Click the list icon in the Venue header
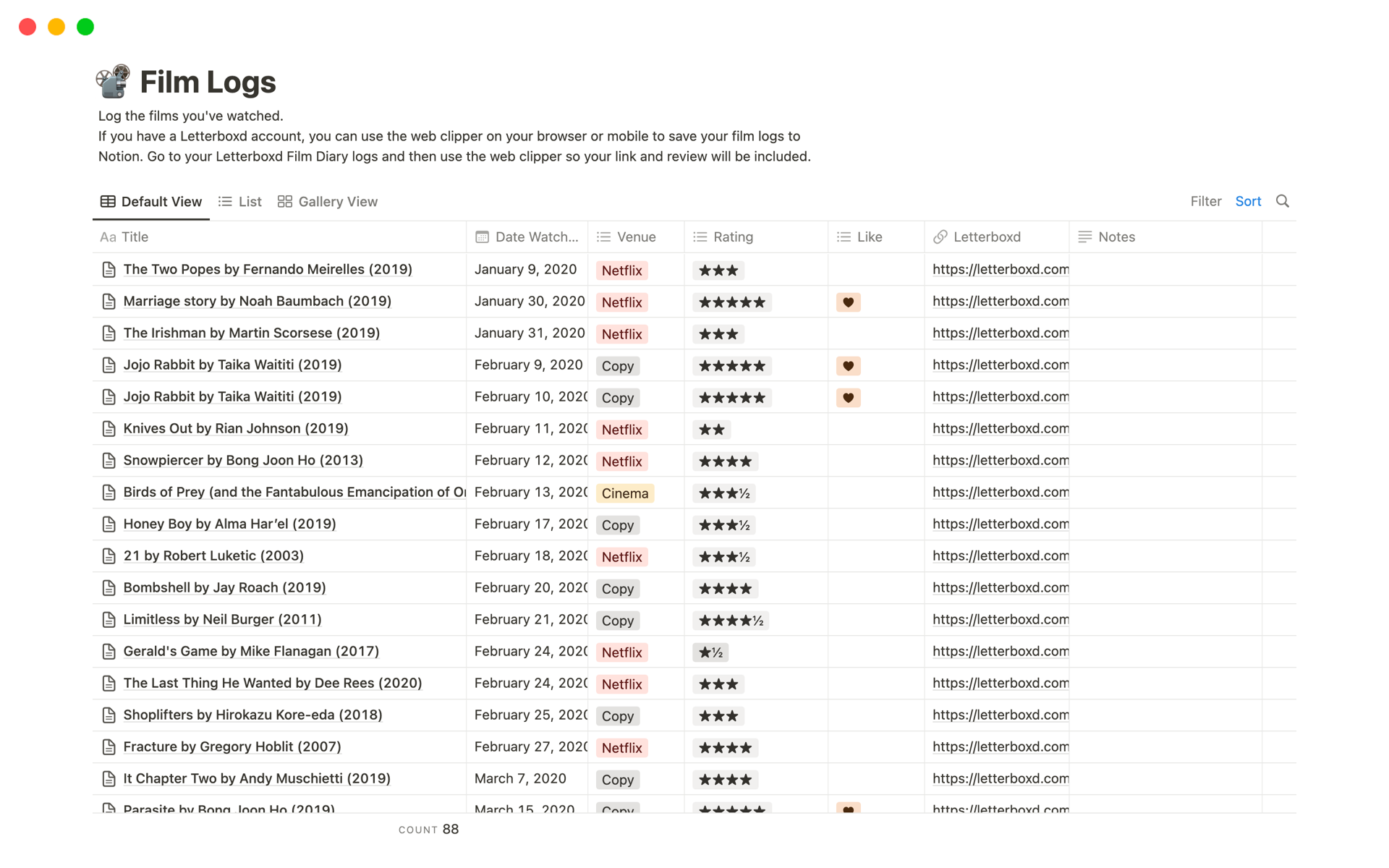This screenshot has height=868, width=1389. point(604,237)
